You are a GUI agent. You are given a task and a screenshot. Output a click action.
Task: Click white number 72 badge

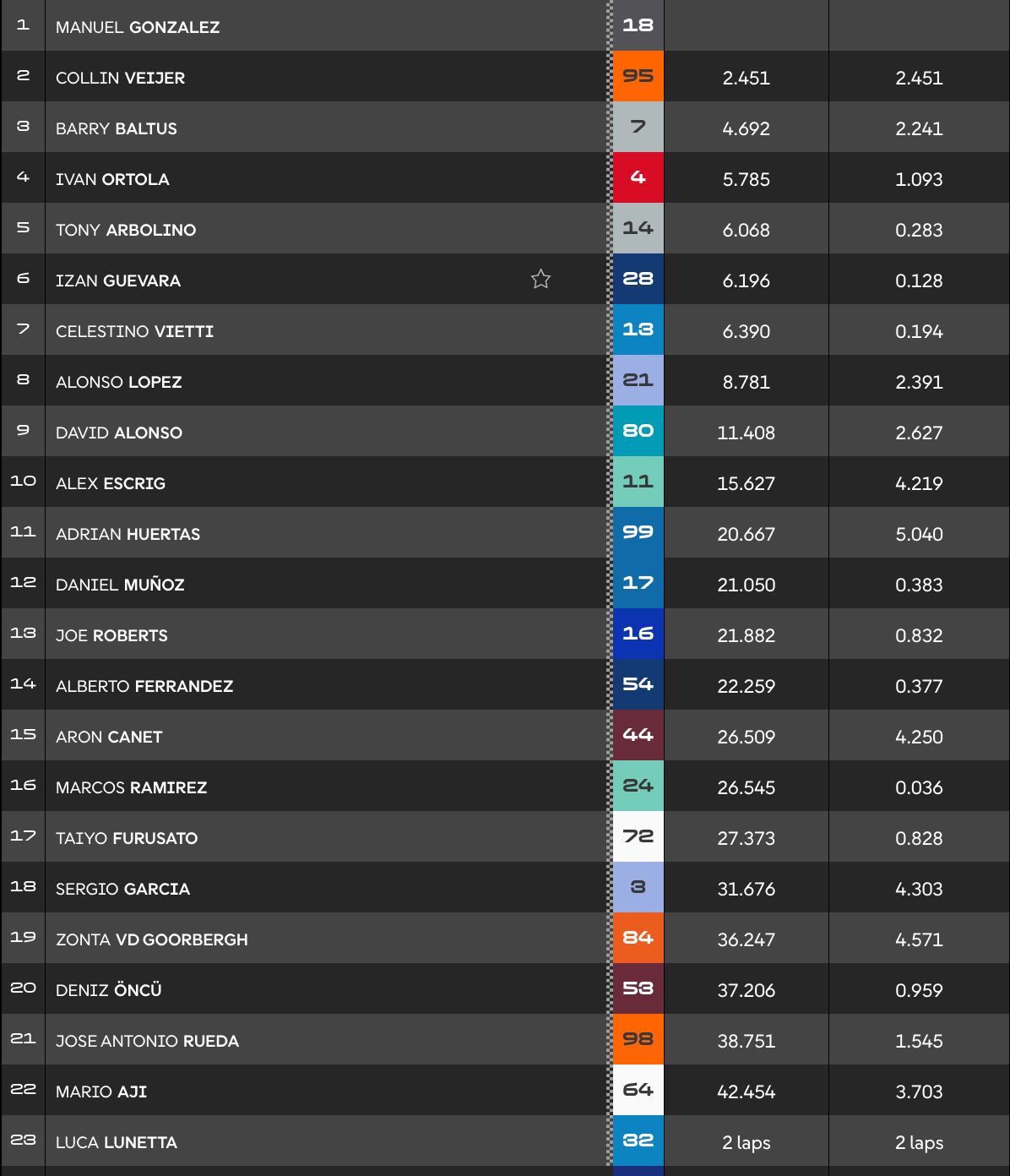[x=638, y=836]
